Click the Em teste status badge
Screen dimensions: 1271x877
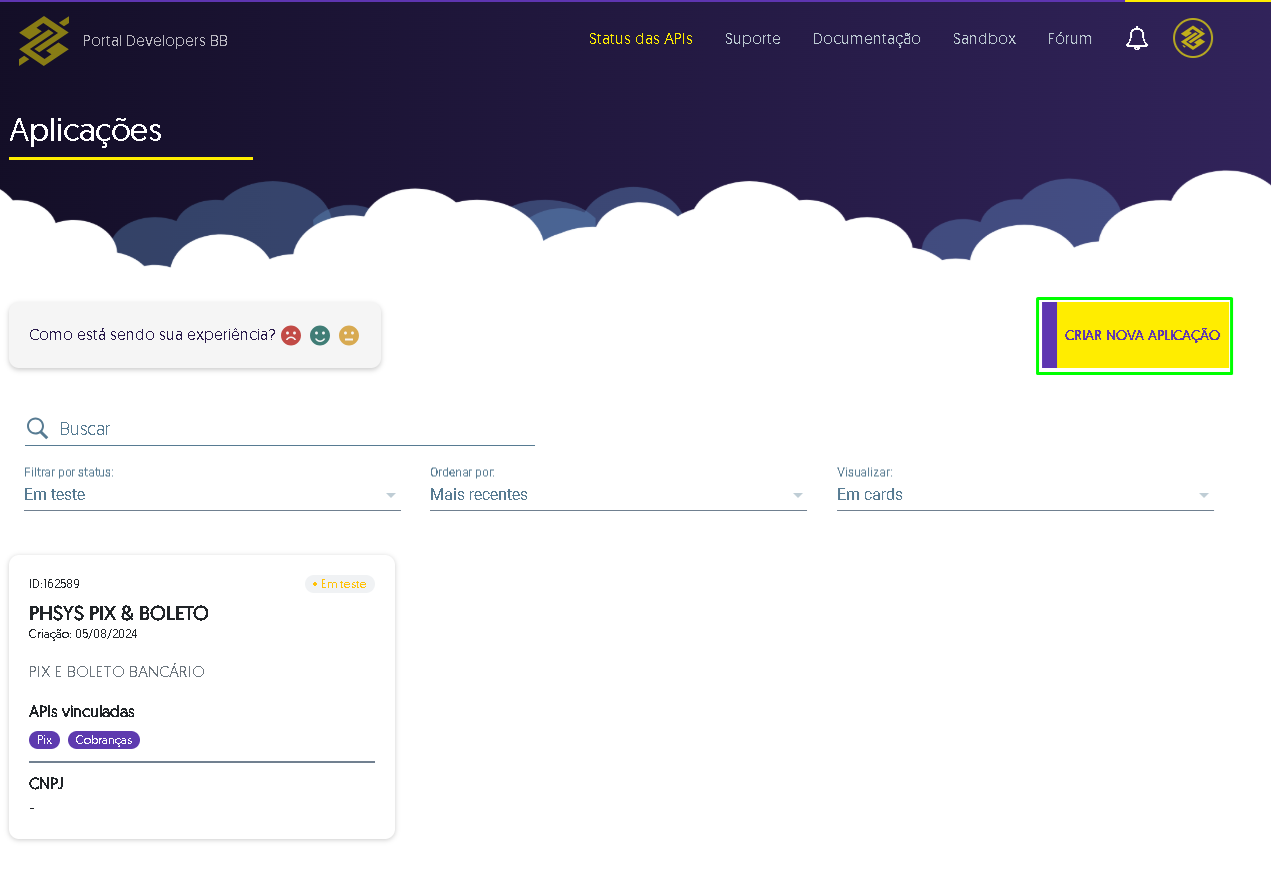coord(340,584)
